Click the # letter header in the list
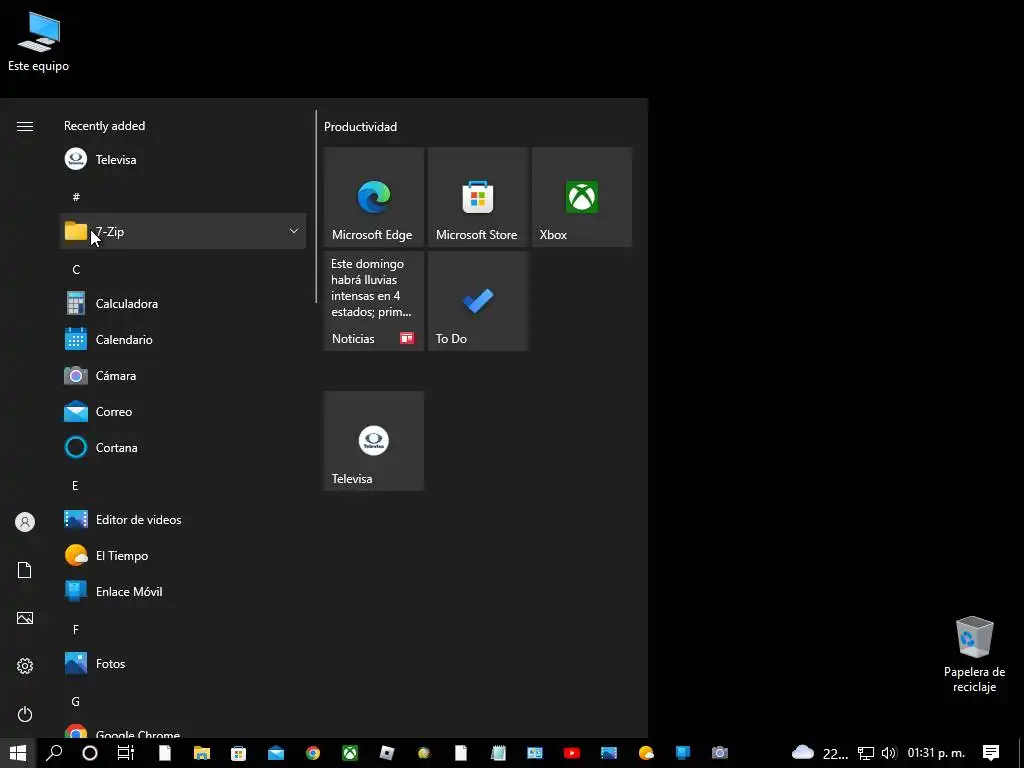This screenshot has height=768, width=1024. (76, 197)
